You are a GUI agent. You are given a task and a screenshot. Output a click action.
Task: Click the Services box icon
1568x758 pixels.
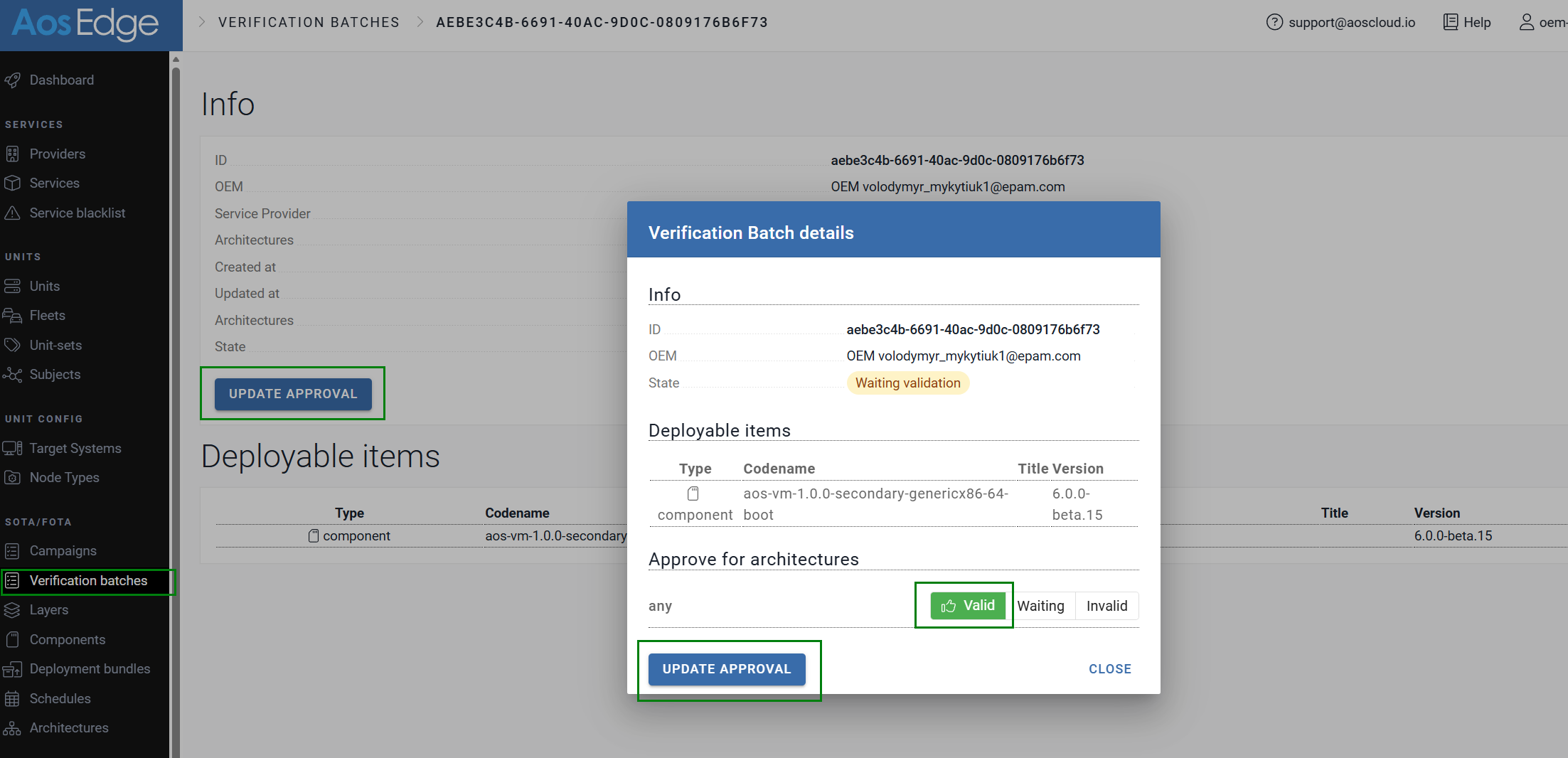coord(12,183)
